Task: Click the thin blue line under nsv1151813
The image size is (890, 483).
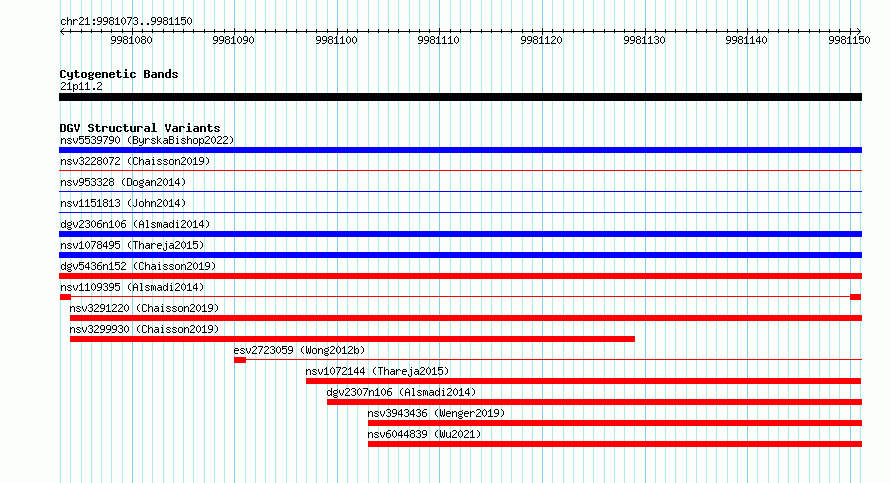Action: (460, 212)
